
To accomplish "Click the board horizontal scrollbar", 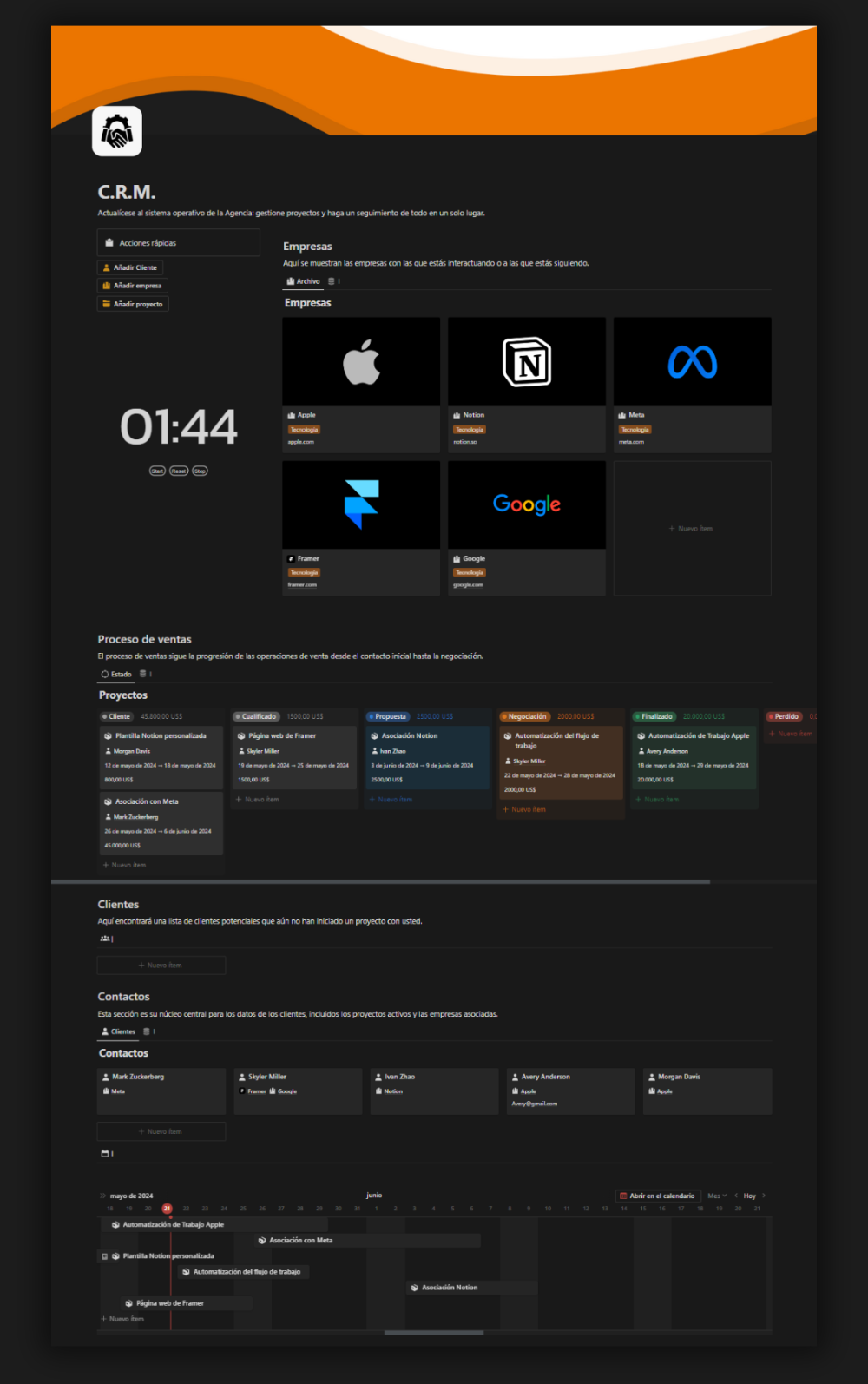I will pos(380,881).
